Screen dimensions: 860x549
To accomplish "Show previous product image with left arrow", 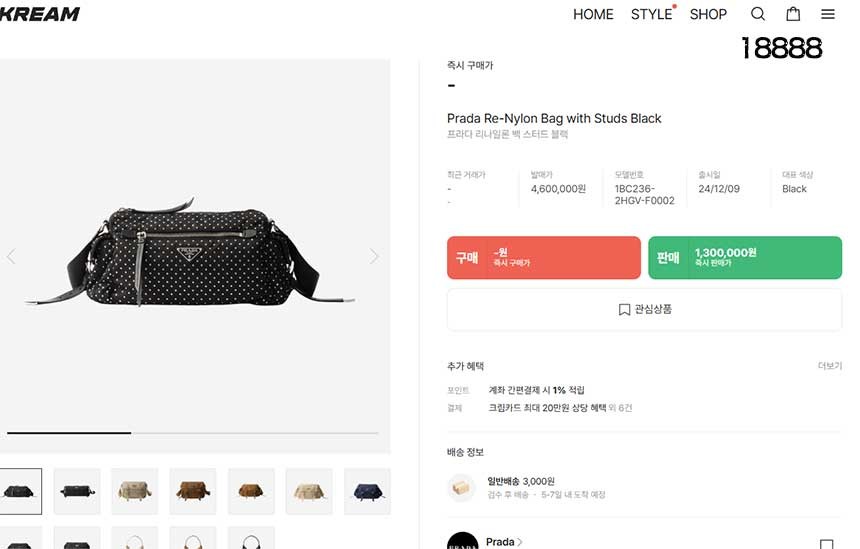I will [11, 256].
